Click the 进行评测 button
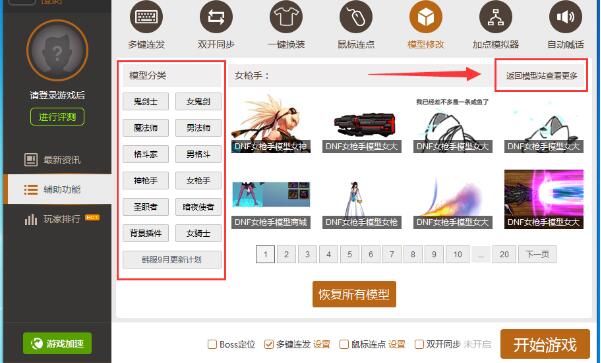 (x=57, y=117)
